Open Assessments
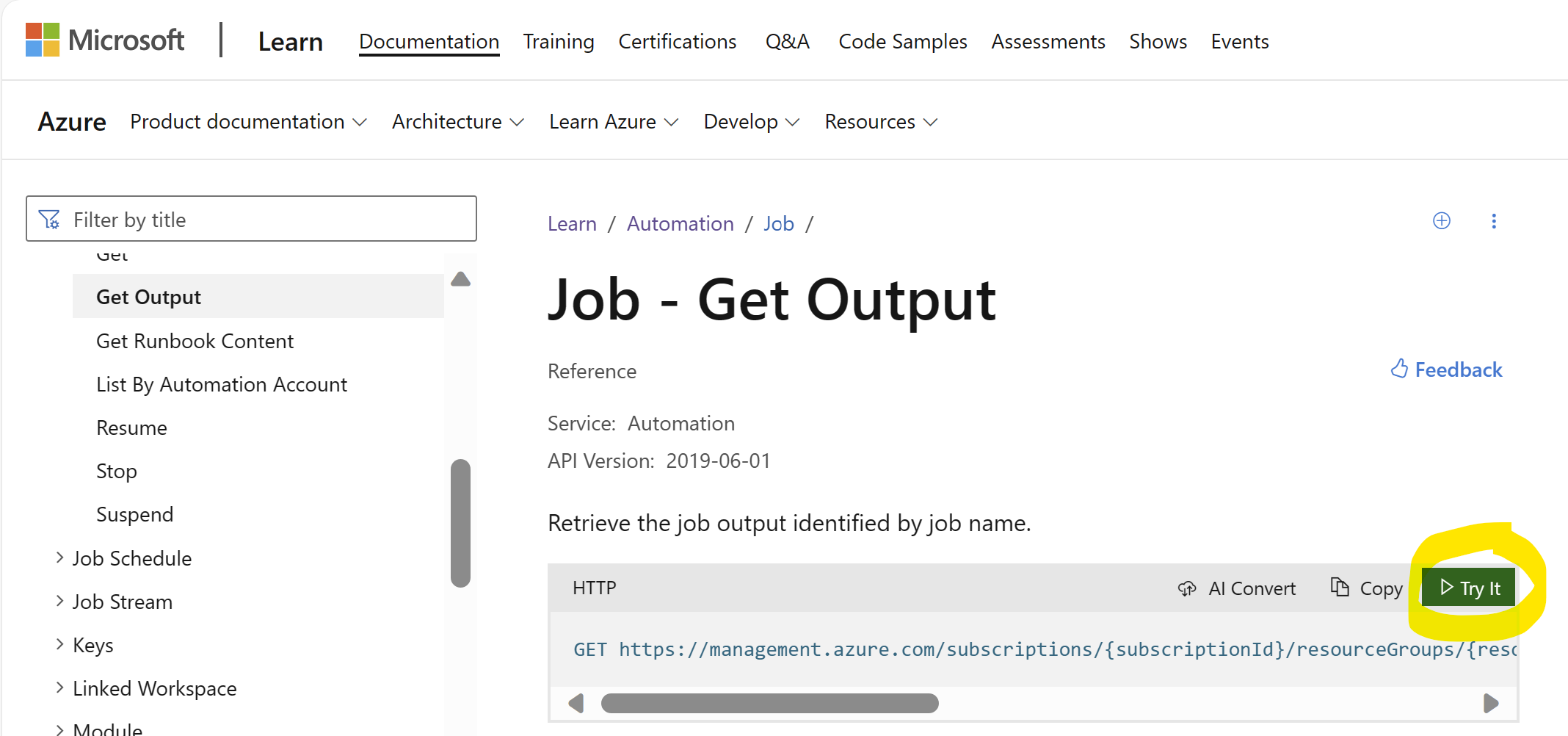The width and height of the screenshot is (1568, 736). (x=1048, y=42)
